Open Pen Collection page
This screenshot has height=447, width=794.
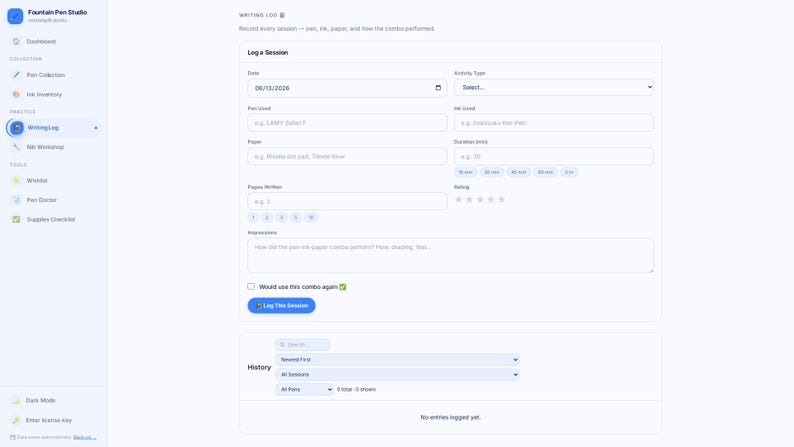pos(54,75)
